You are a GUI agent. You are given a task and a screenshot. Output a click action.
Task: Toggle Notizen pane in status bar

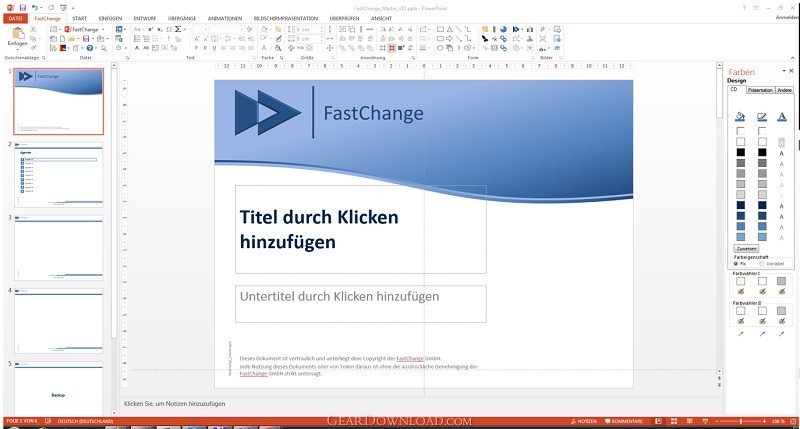point(584,421)
